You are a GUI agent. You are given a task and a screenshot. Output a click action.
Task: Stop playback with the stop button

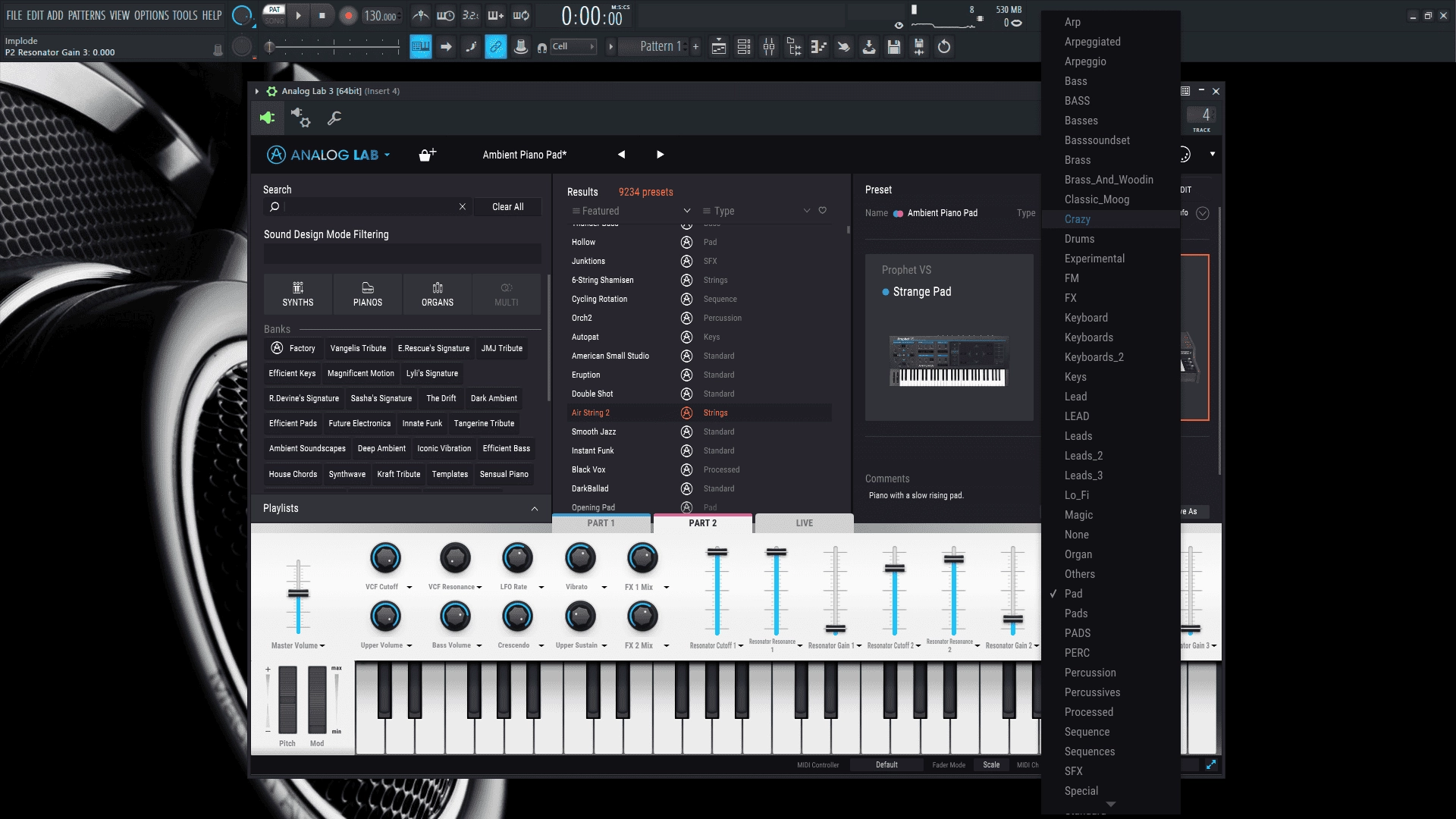point(322,15)
